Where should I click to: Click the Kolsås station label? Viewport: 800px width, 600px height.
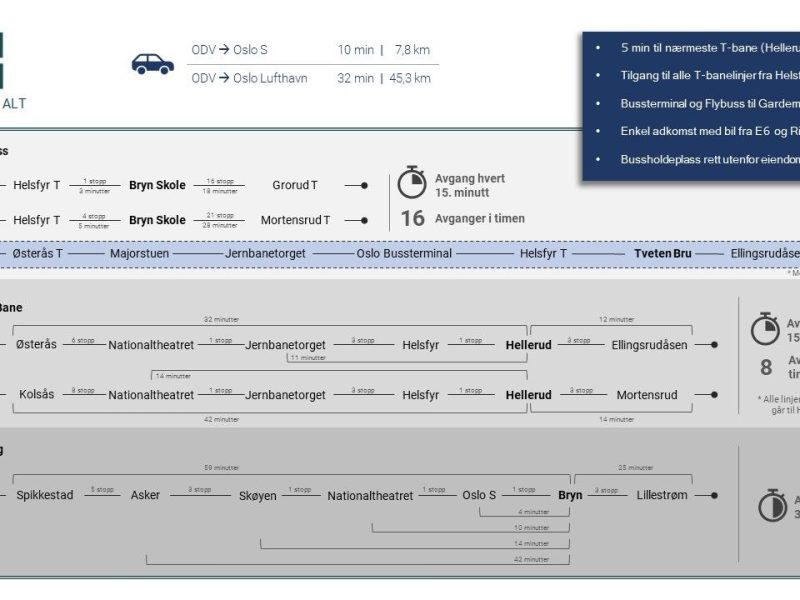click(37, 395)
